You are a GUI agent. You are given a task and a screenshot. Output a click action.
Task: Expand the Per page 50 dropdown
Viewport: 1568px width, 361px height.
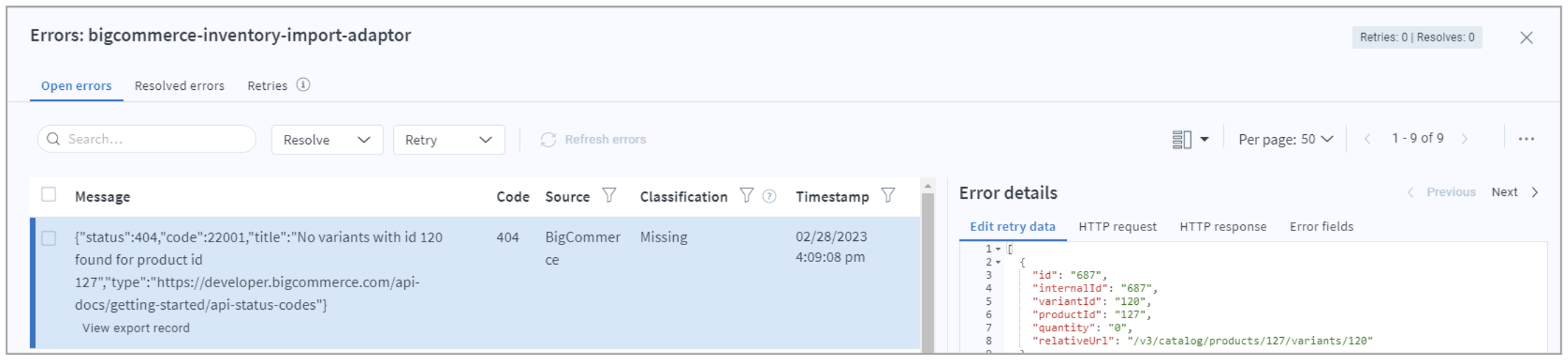tap(1286, 139)
